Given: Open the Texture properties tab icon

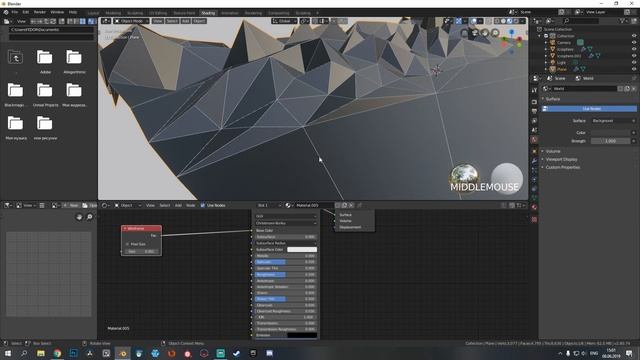Looking at the screenshot, I should [534, 219].
